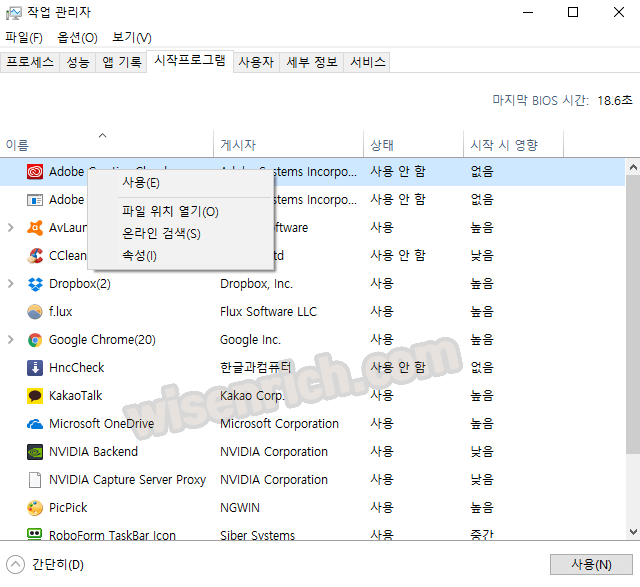Click the Microsoft OneDrive row name
The width and height of the screenshot is (640, 587).
(x=101, y=424)
